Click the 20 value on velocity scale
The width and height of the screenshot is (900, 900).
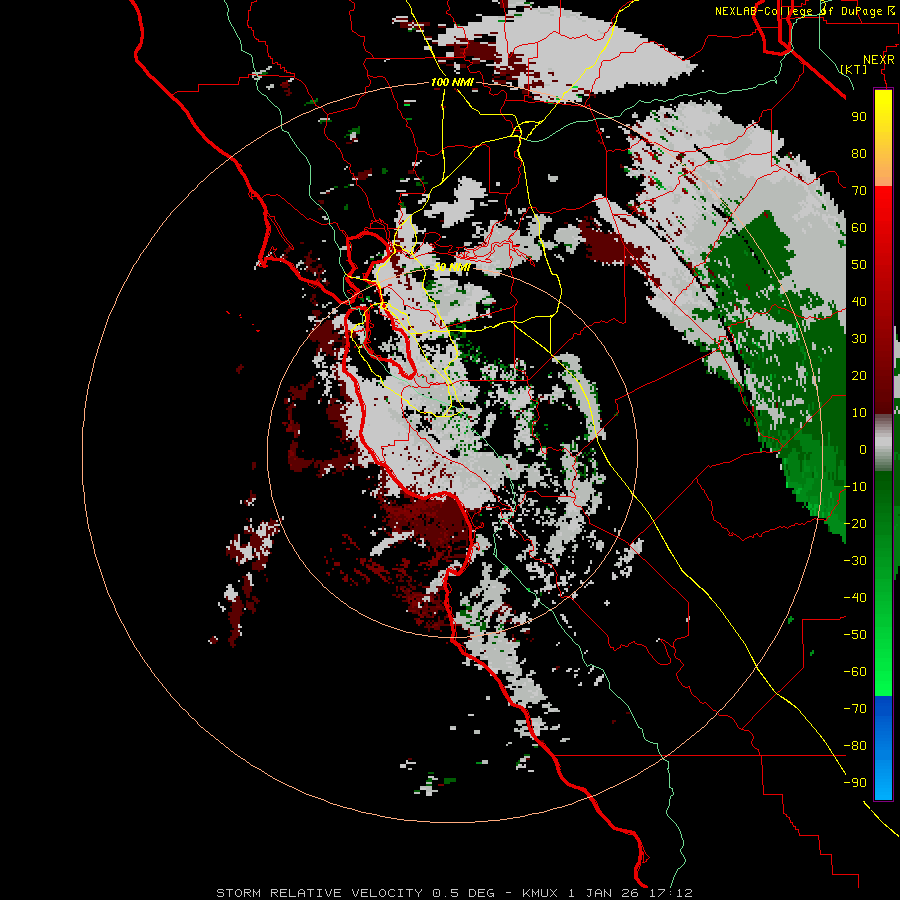point(859,376)
